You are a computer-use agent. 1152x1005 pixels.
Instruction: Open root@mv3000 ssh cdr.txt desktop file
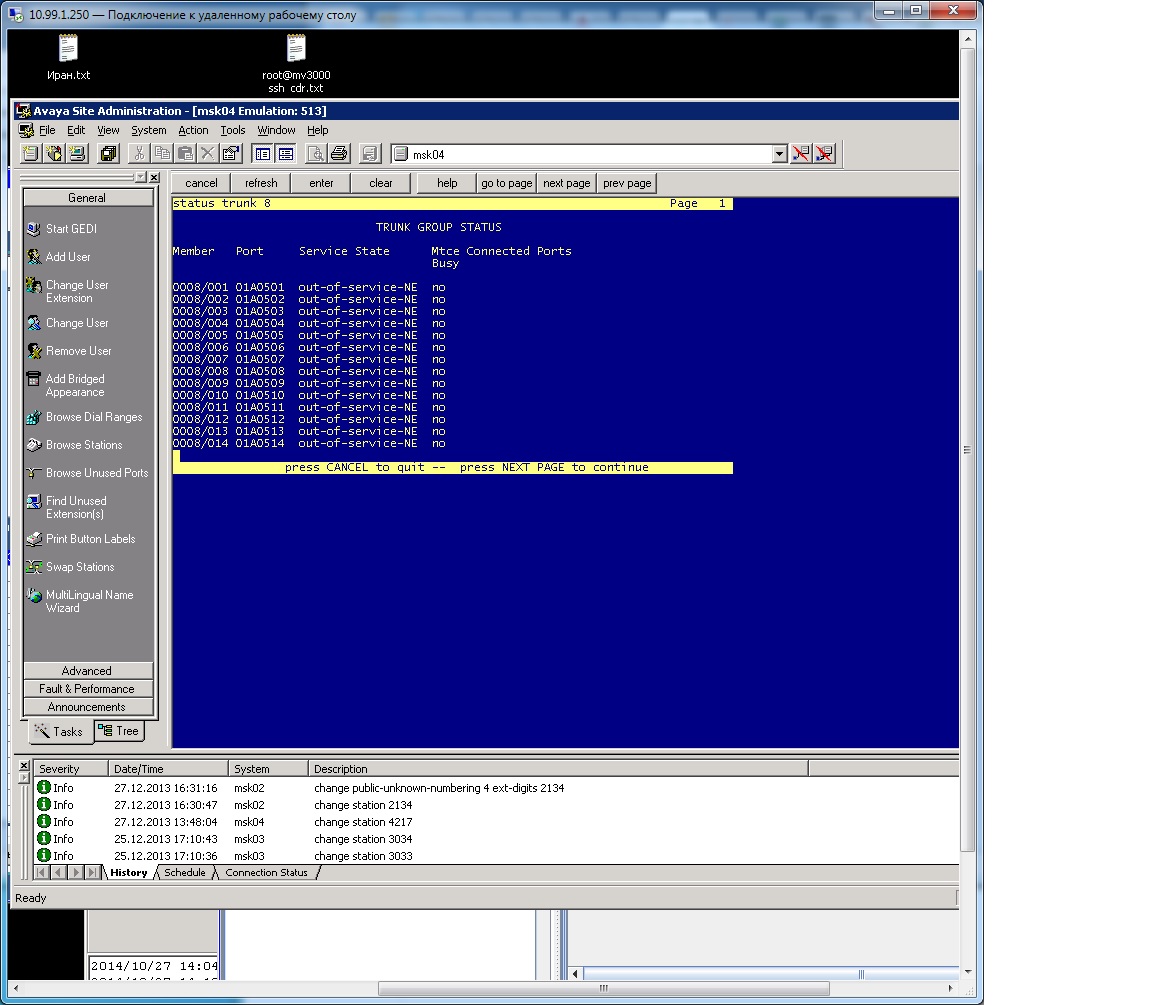pyautogui.click(x=296, y=65)
